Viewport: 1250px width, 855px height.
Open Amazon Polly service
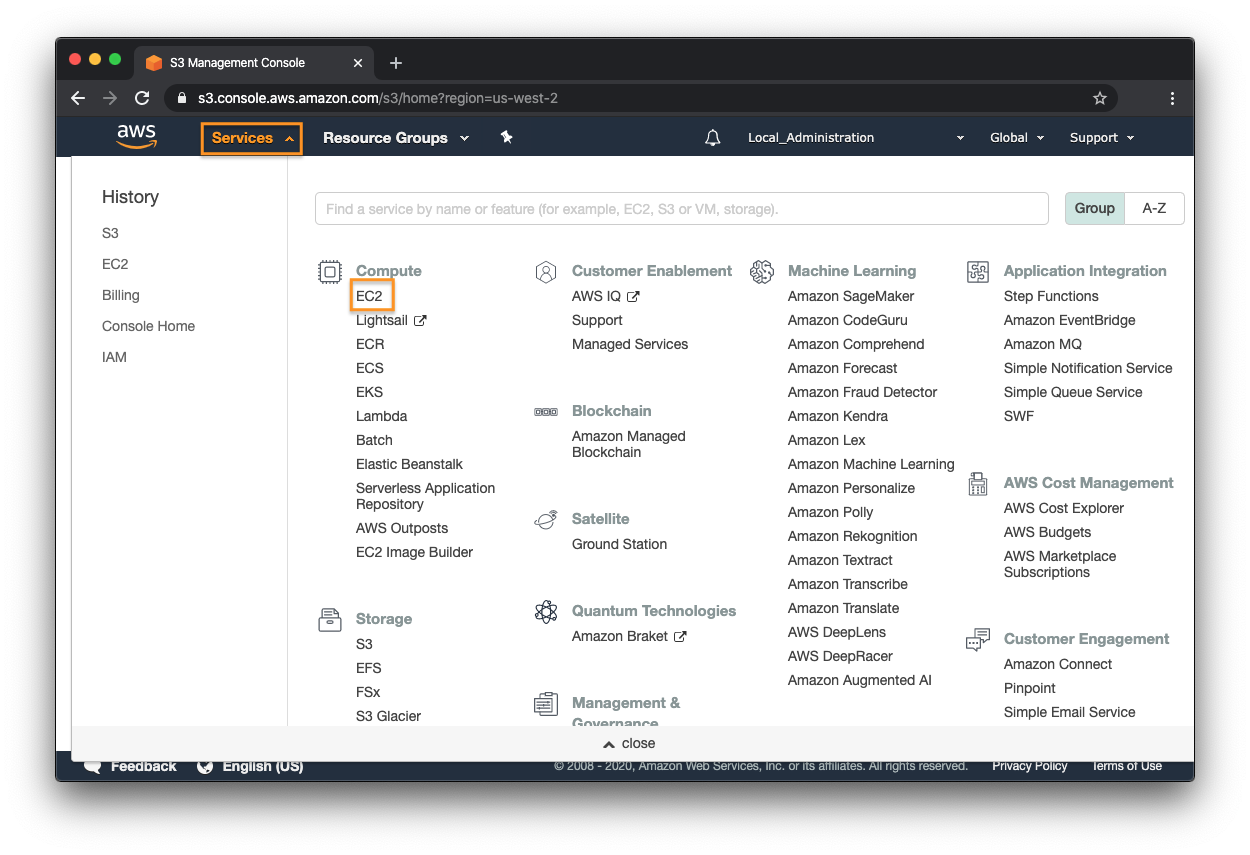[830, 512]
